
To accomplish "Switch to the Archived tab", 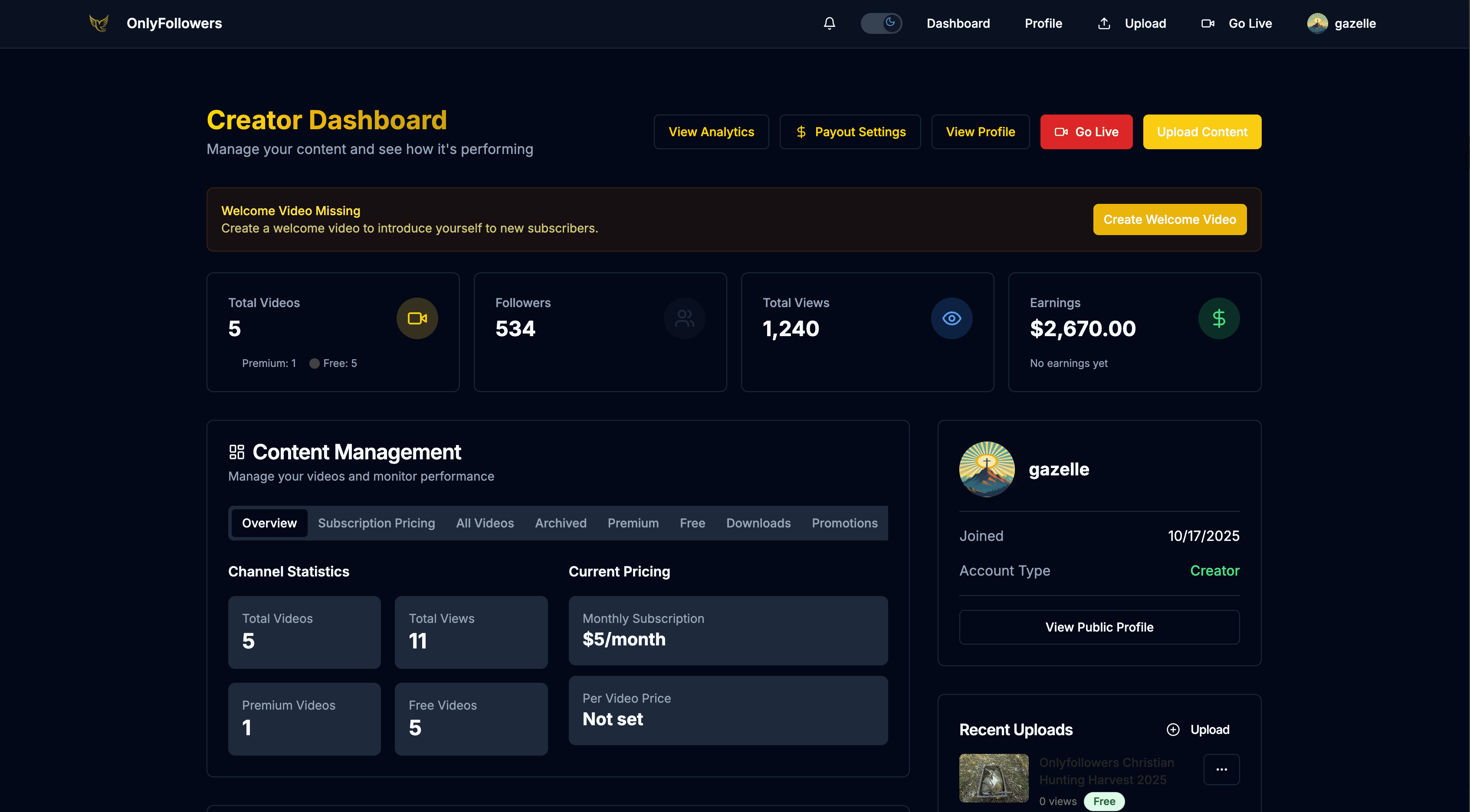I will point(561,523).
